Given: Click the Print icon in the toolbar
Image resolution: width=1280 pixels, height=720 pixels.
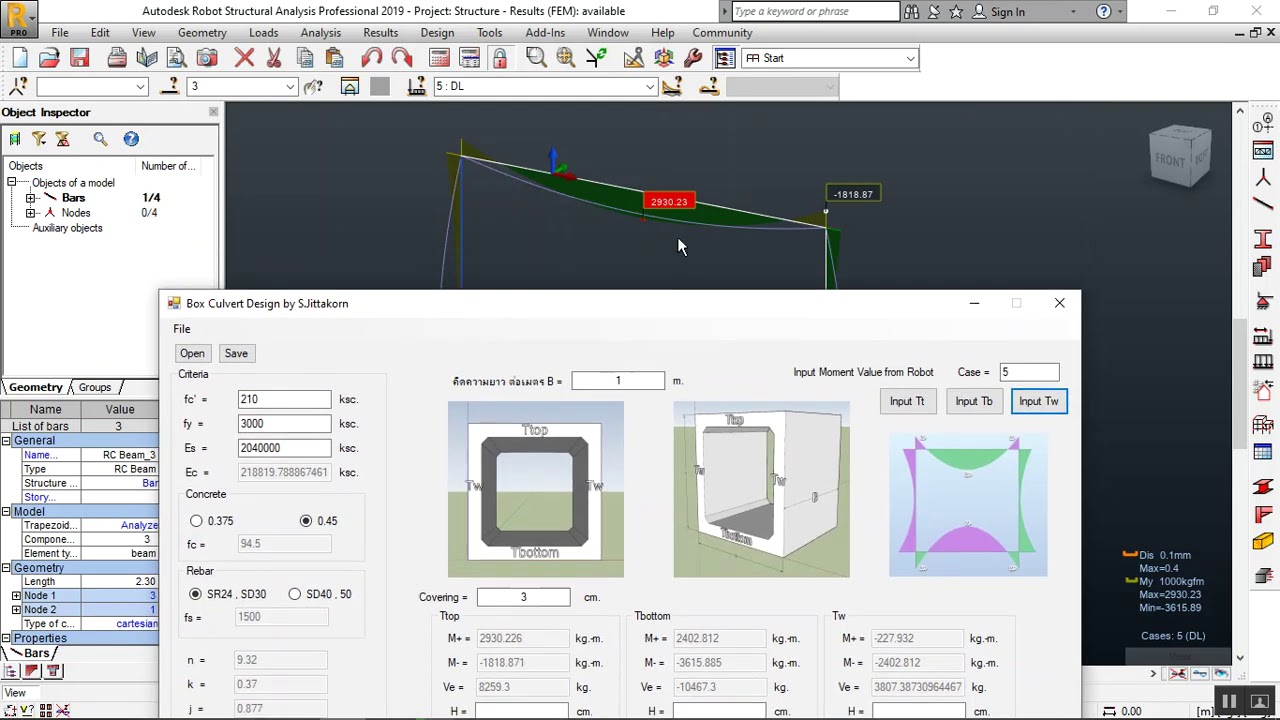Looking at the screenshot, I should pyautogui.click(x=117, y=58).
